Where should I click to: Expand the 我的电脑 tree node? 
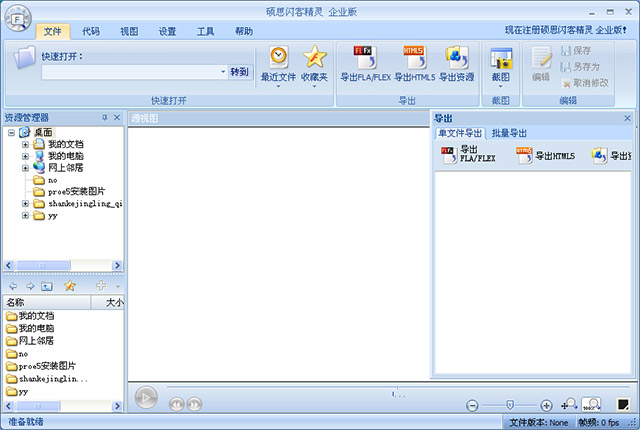[x=26, y=156]
